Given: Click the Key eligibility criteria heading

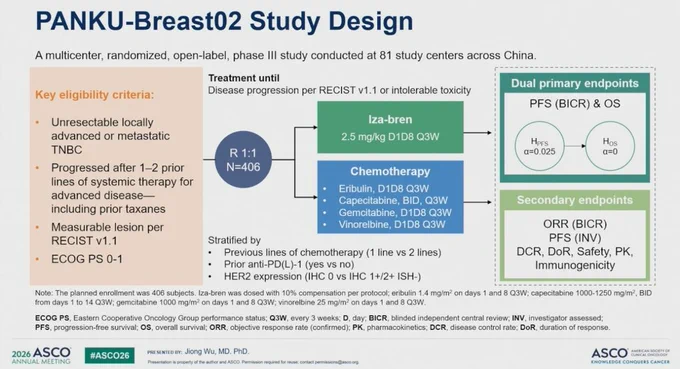Looking at the screenshot, I should pos(95,95).
